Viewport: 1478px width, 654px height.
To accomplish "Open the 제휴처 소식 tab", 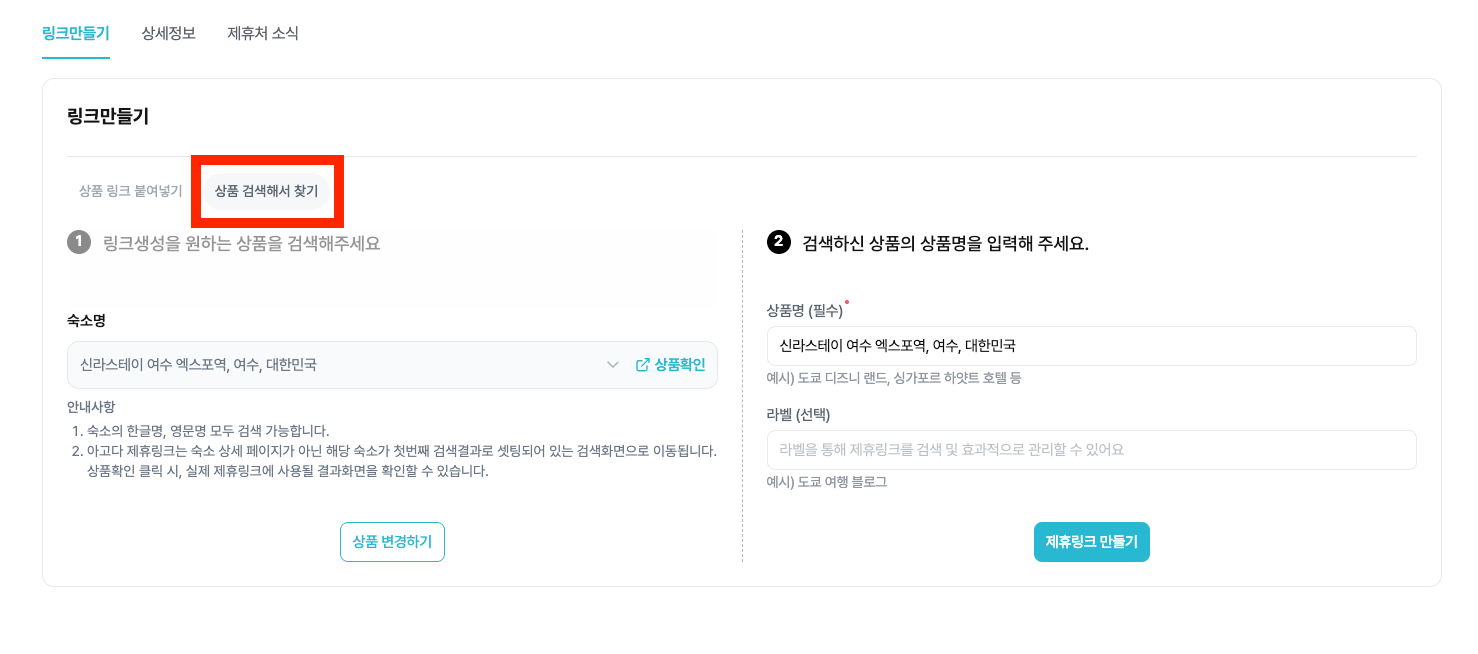I will pyautogui.click(x=263, y=33).
